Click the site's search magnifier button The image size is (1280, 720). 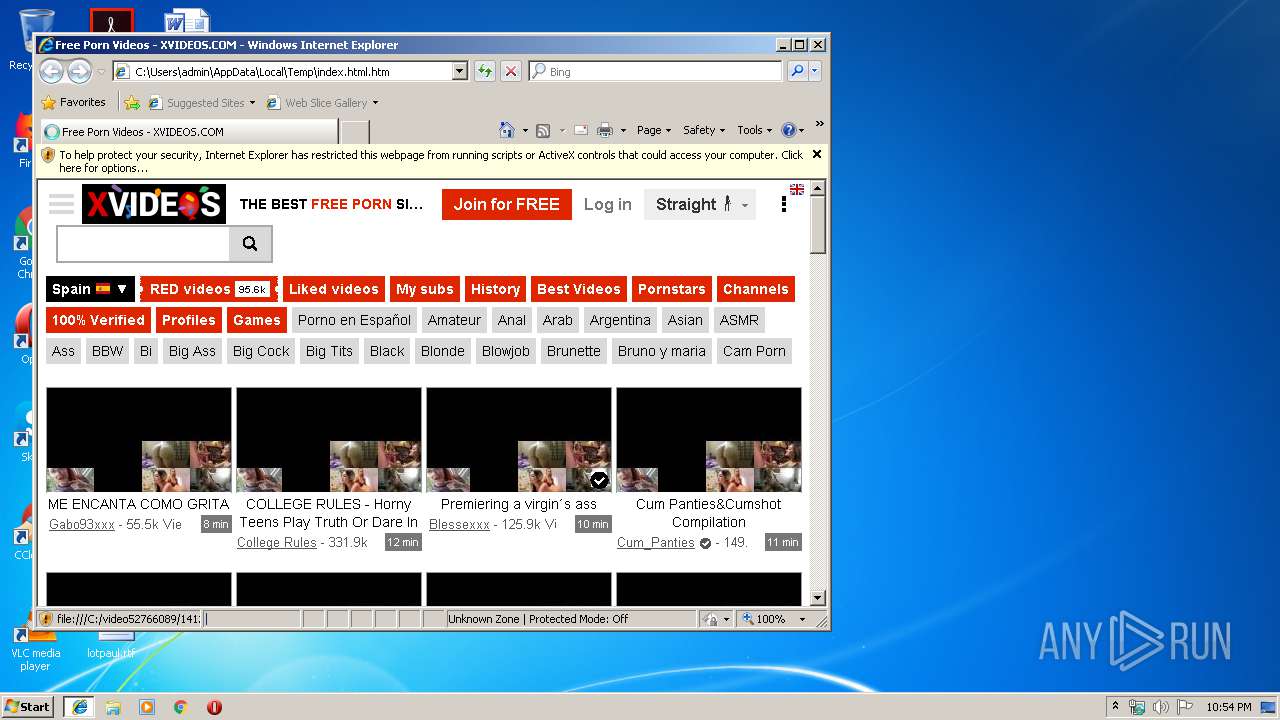(x=250, y=243)
